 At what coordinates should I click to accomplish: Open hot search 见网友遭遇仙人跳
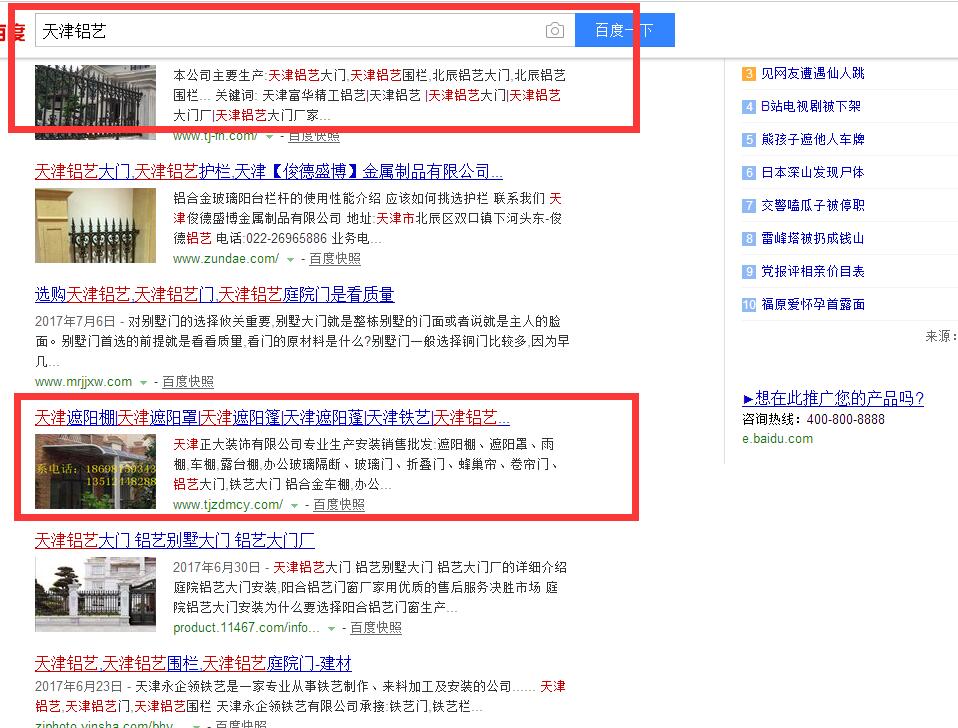click(x=813, y=73)
